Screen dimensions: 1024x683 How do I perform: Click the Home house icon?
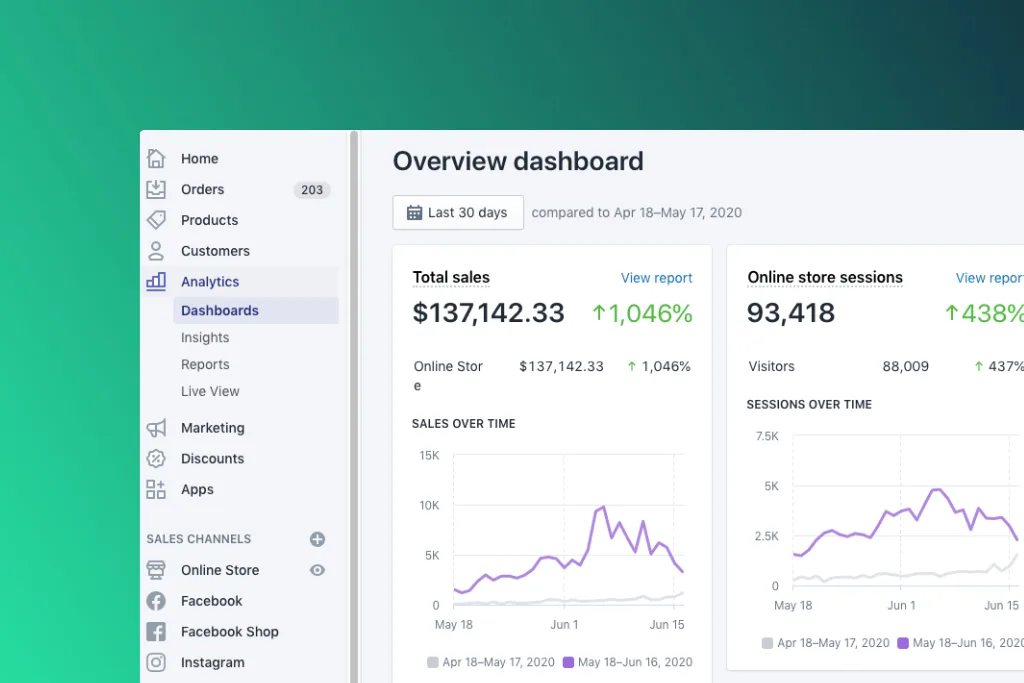pyautogui.click(x=156, y=158)
